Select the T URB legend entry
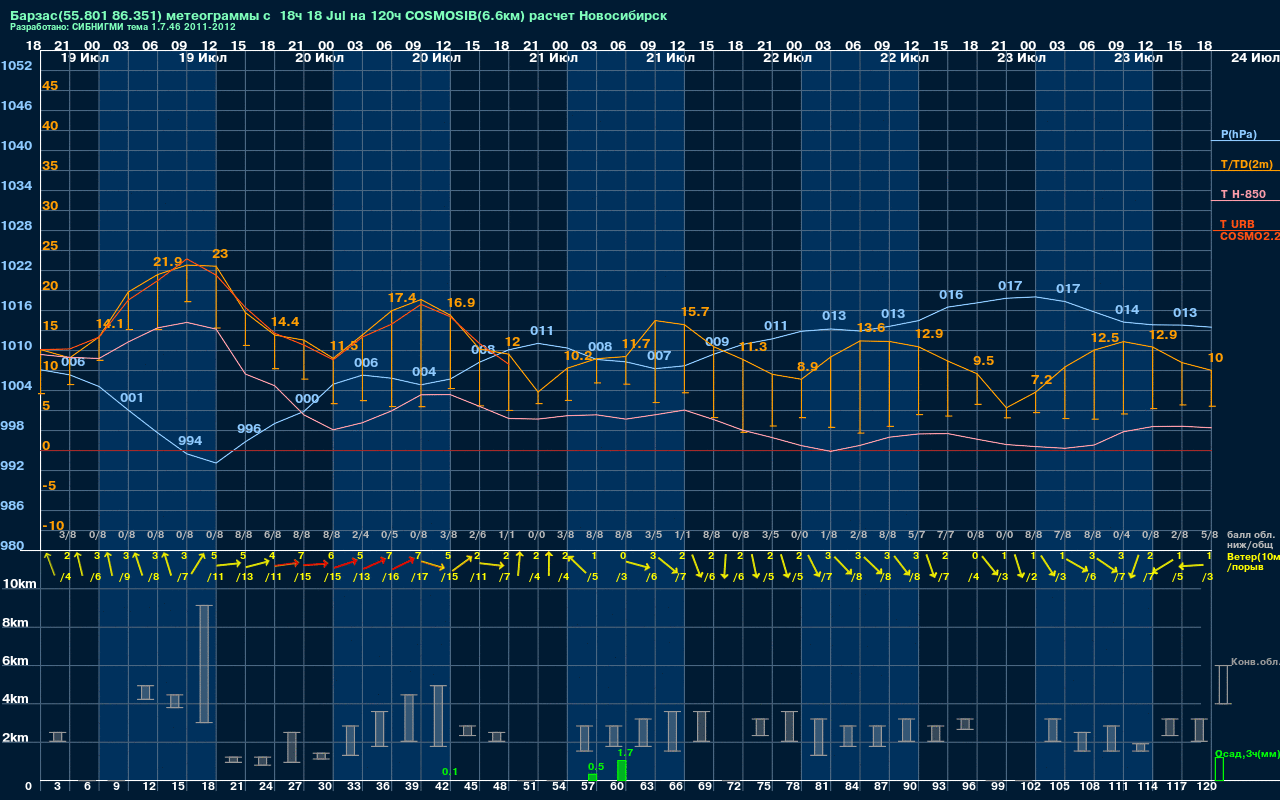This screenshot has height=800, width=1280. coord(1237,224)
